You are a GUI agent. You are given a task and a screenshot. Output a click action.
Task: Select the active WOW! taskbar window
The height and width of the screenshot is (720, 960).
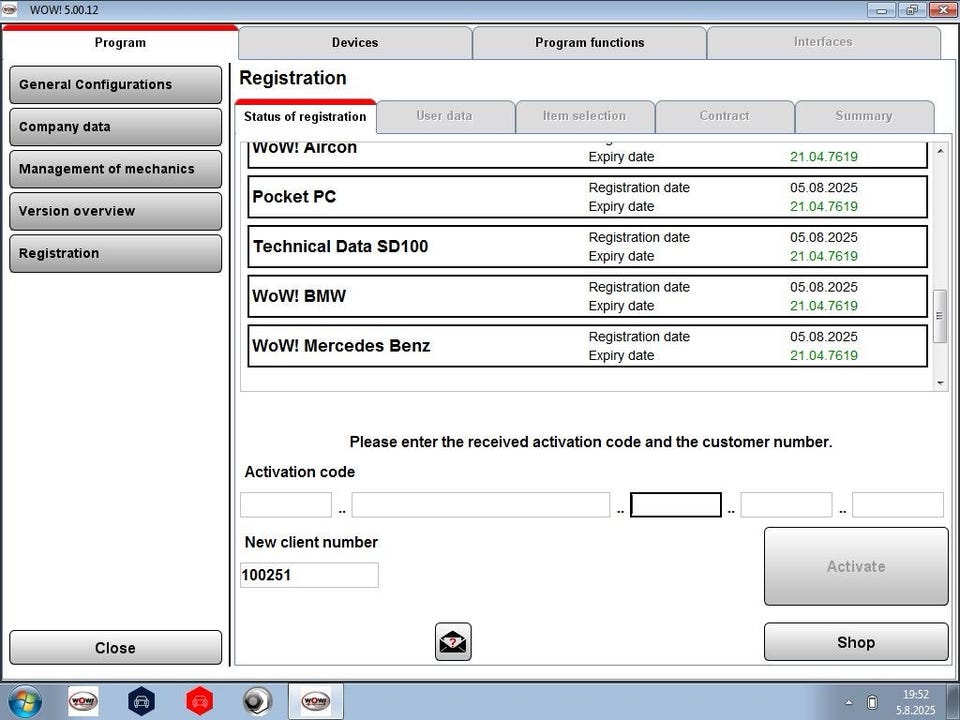315,701
